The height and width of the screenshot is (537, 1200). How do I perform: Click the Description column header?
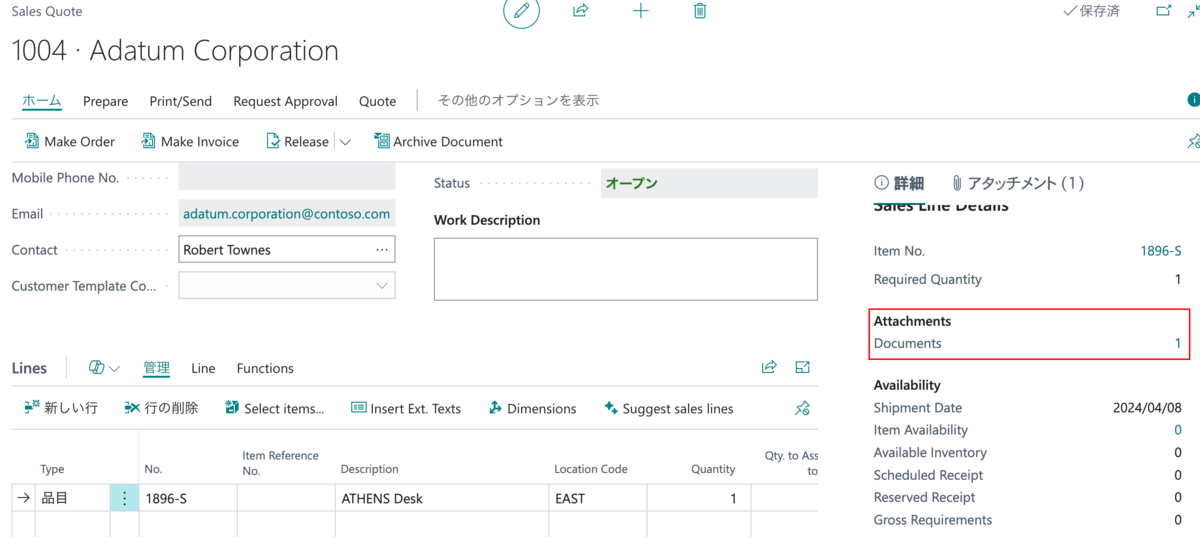[x=369, y=469]
